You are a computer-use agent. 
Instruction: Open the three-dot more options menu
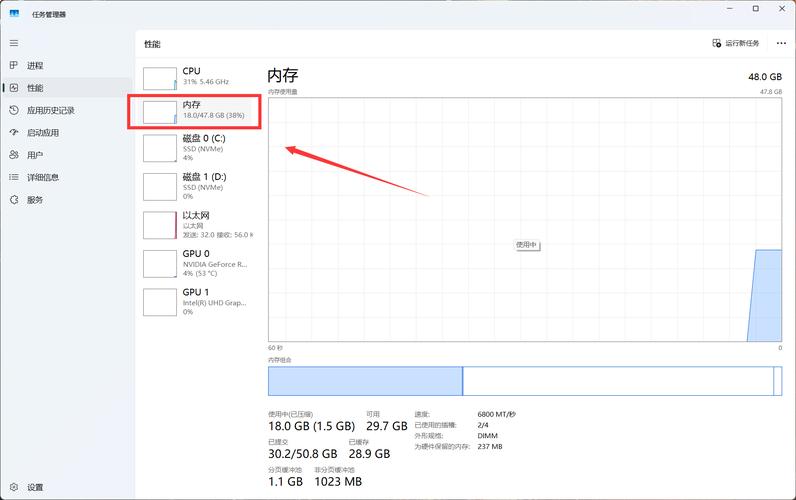(781, 44)
